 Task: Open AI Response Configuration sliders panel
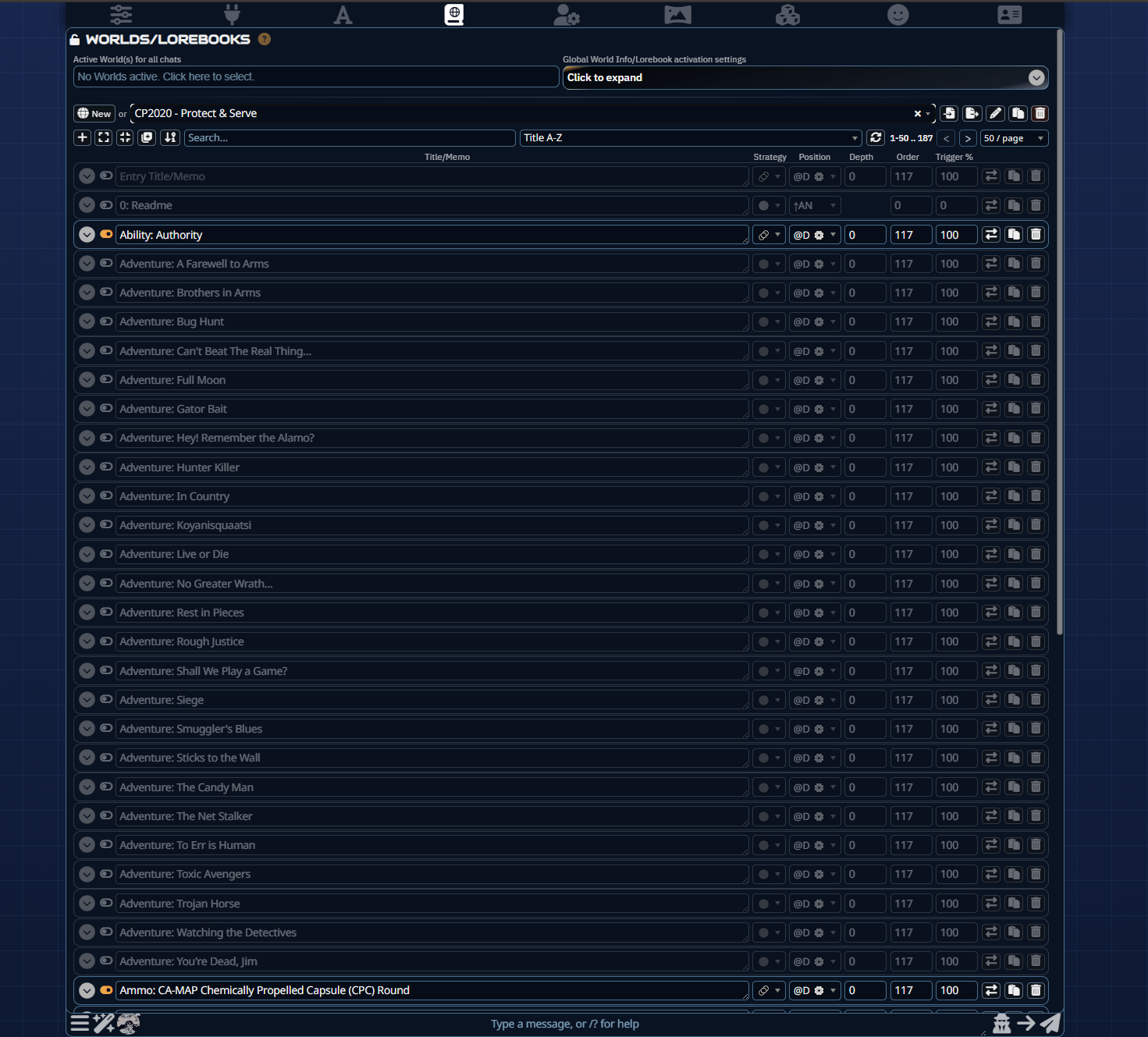click(x=121, y=15)
